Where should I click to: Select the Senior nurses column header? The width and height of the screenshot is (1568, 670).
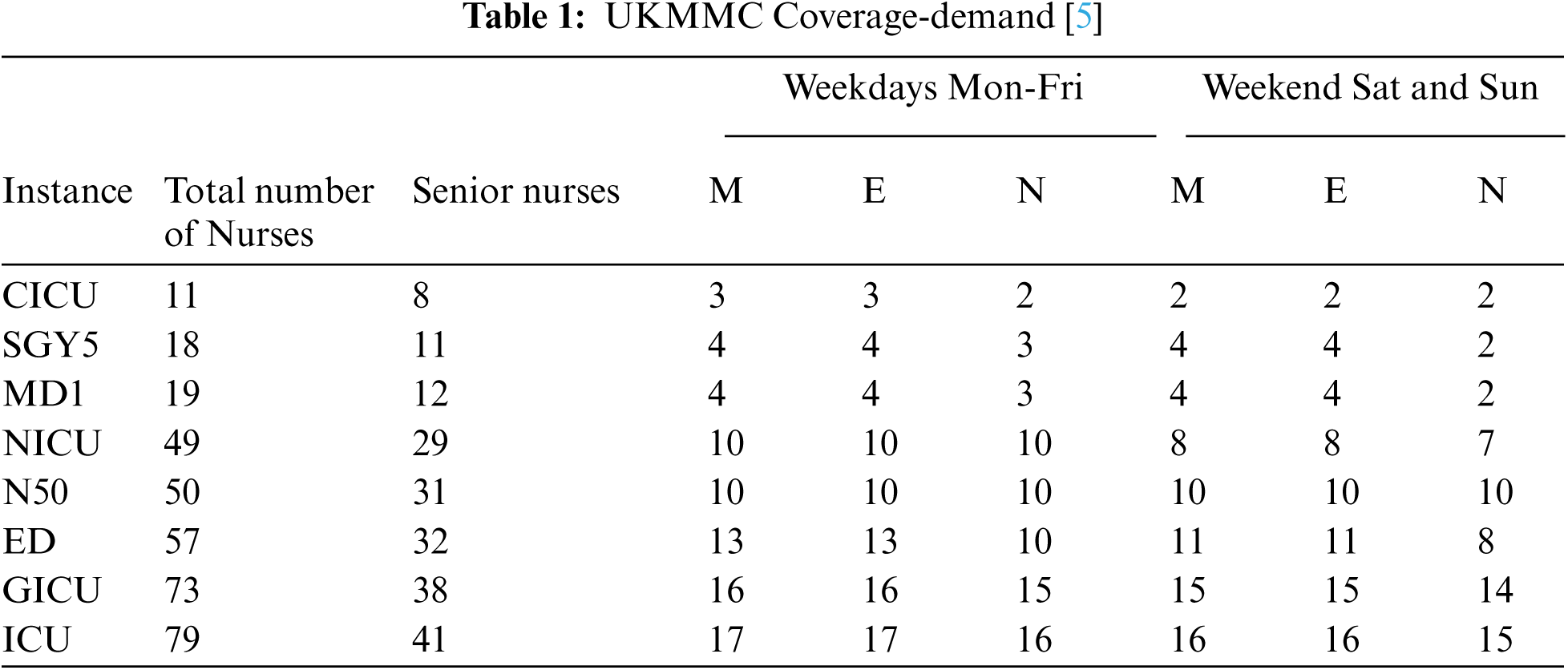coord(515,192)
